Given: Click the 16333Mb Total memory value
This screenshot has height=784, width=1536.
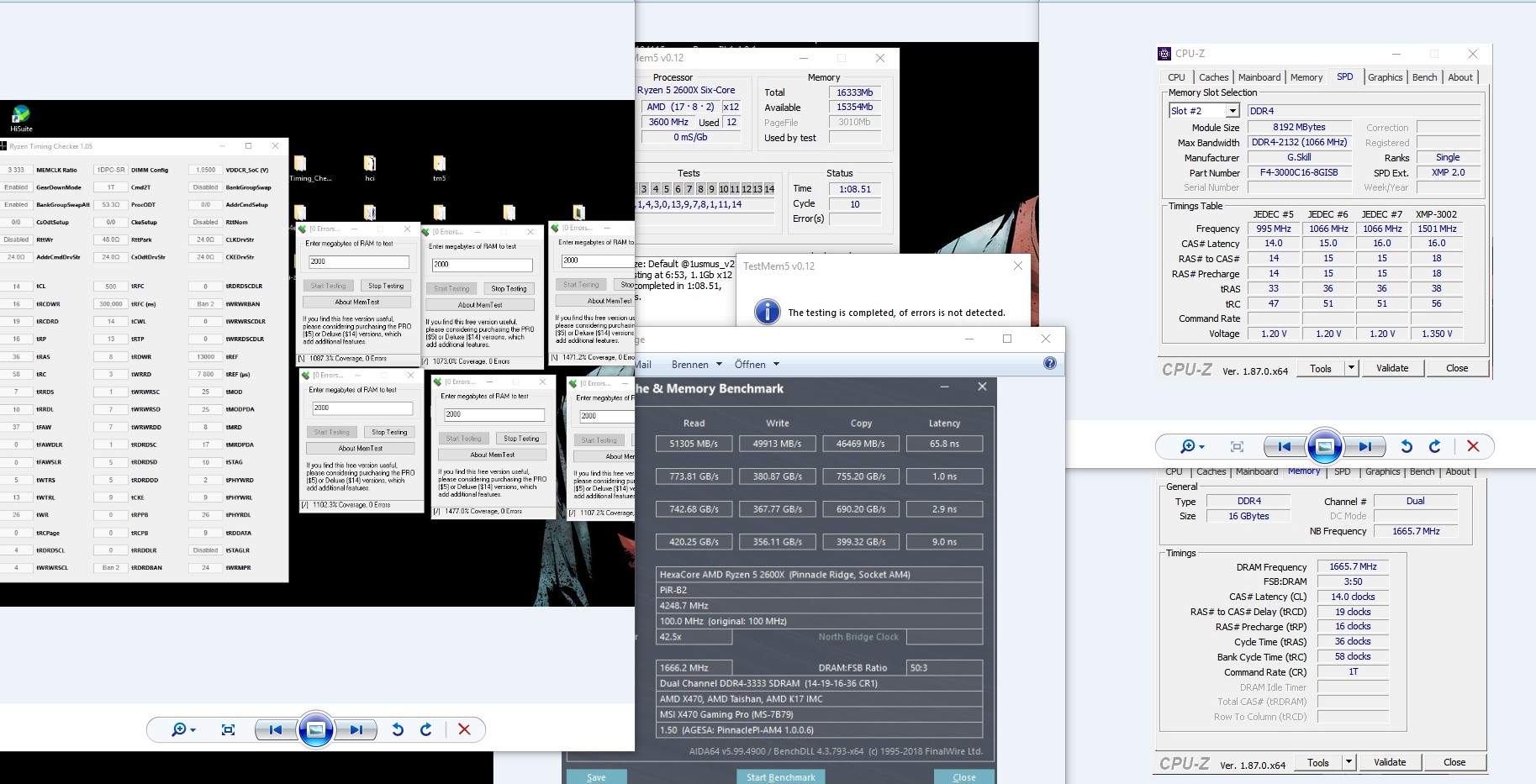Looking at the screenshot, I should [x=854, y=92].
